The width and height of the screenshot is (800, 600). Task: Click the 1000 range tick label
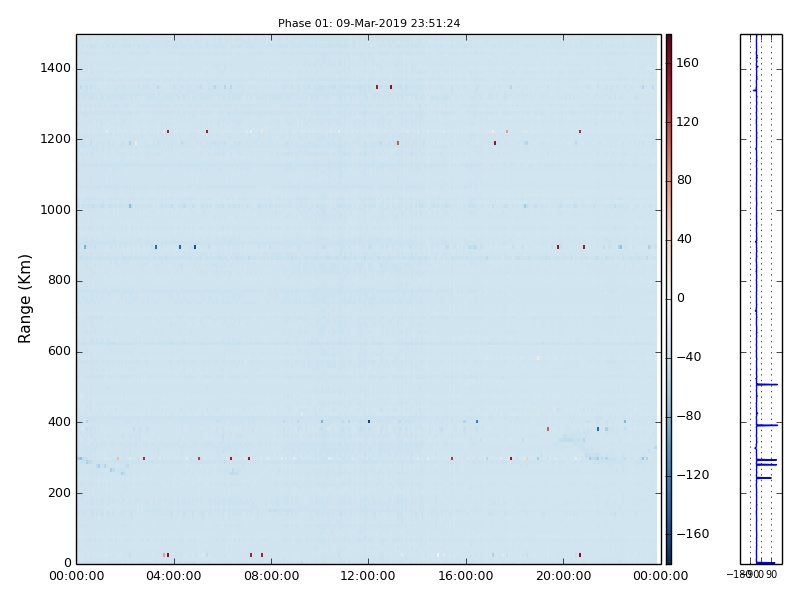(x=56, y=210)
